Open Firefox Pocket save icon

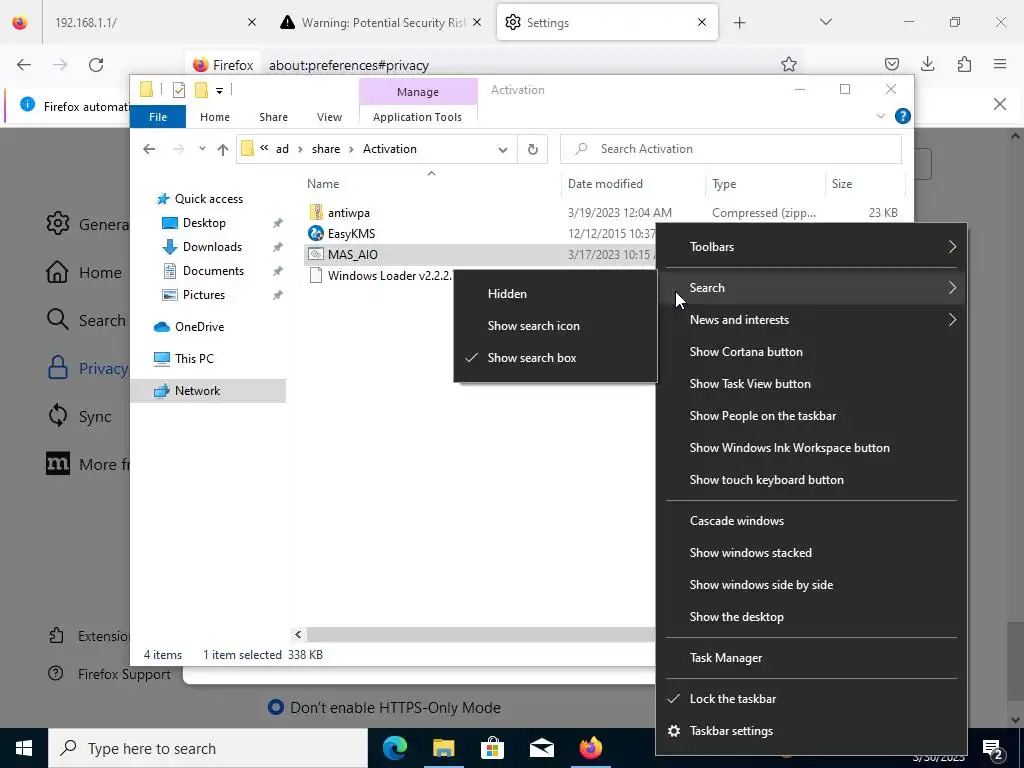click(x=891, y=64)
